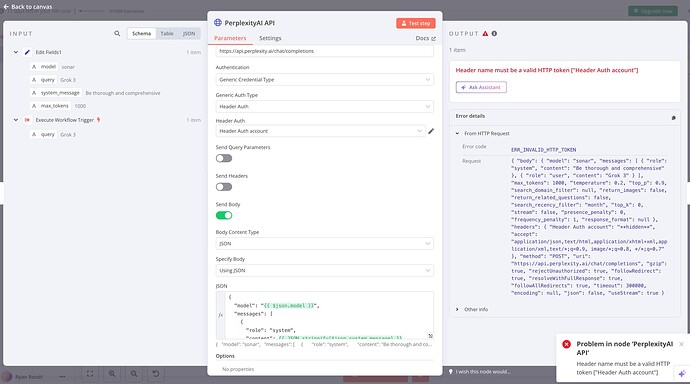
Task: Click the PerplexityAI API globe icon
Action: (x=218, y=22)
